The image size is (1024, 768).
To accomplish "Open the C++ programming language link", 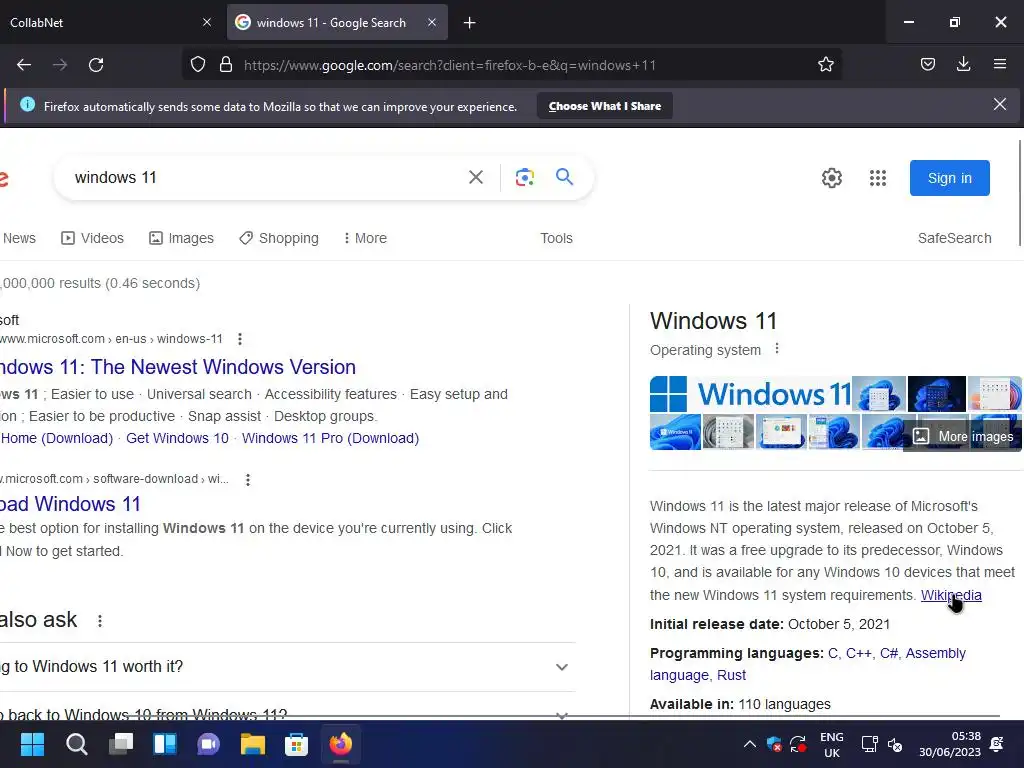I will point(859,653).
